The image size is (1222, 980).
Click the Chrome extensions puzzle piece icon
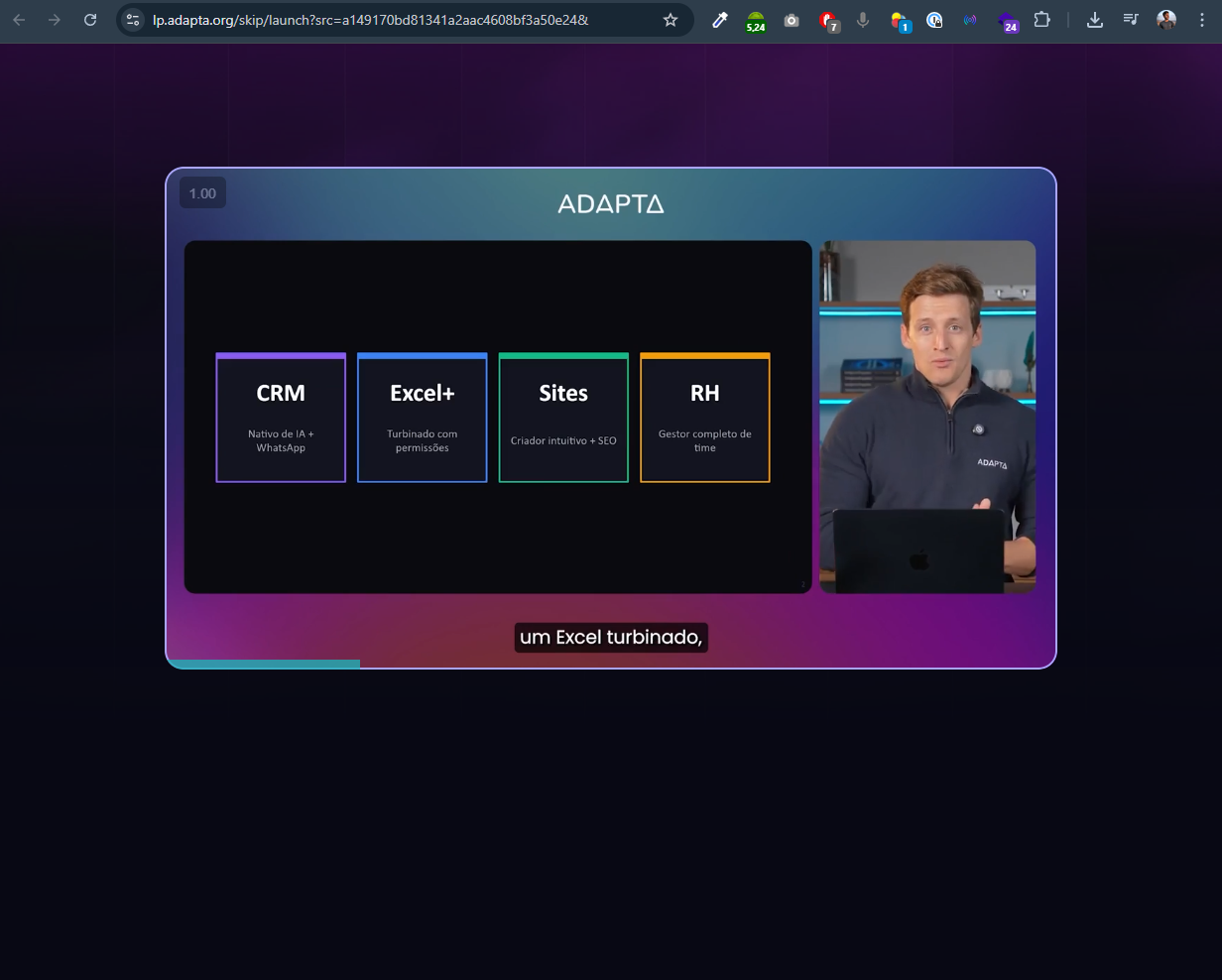pyautogui.click(x=1042, y=20)
